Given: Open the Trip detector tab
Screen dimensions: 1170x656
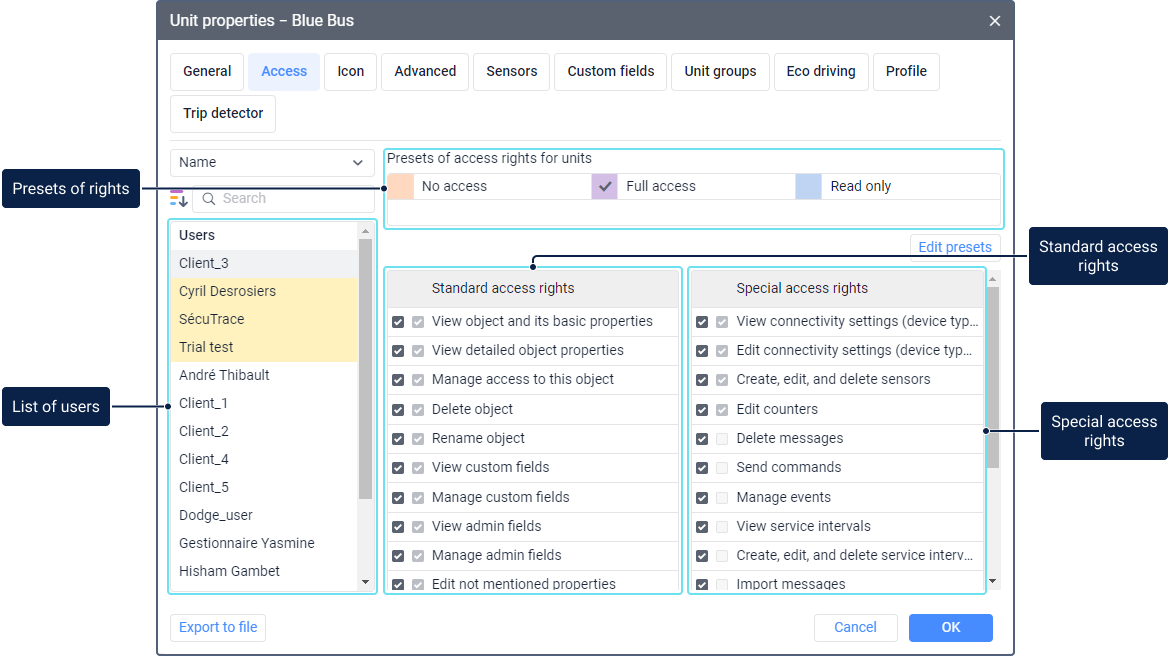Looking at the screenshot, I should pos(223,114).
